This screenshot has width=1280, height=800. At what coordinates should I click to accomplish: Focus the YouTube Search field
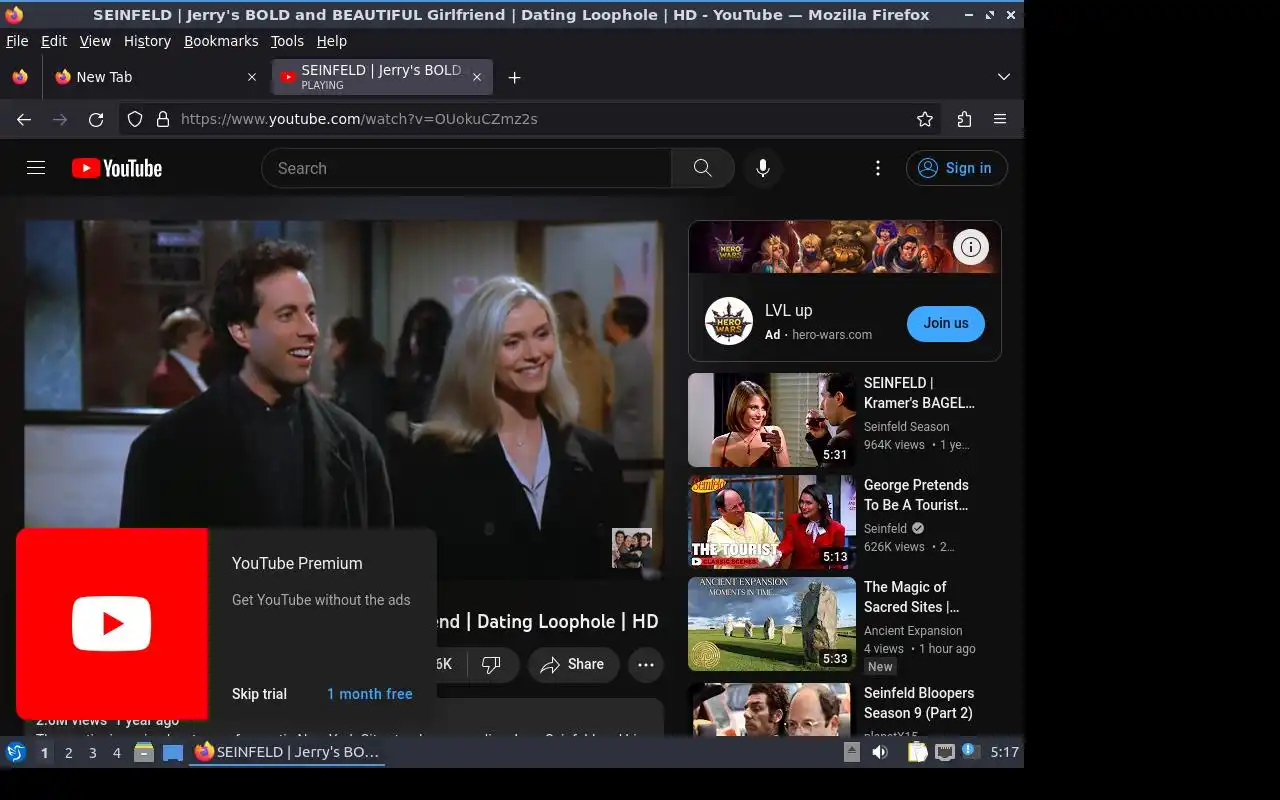466,168
